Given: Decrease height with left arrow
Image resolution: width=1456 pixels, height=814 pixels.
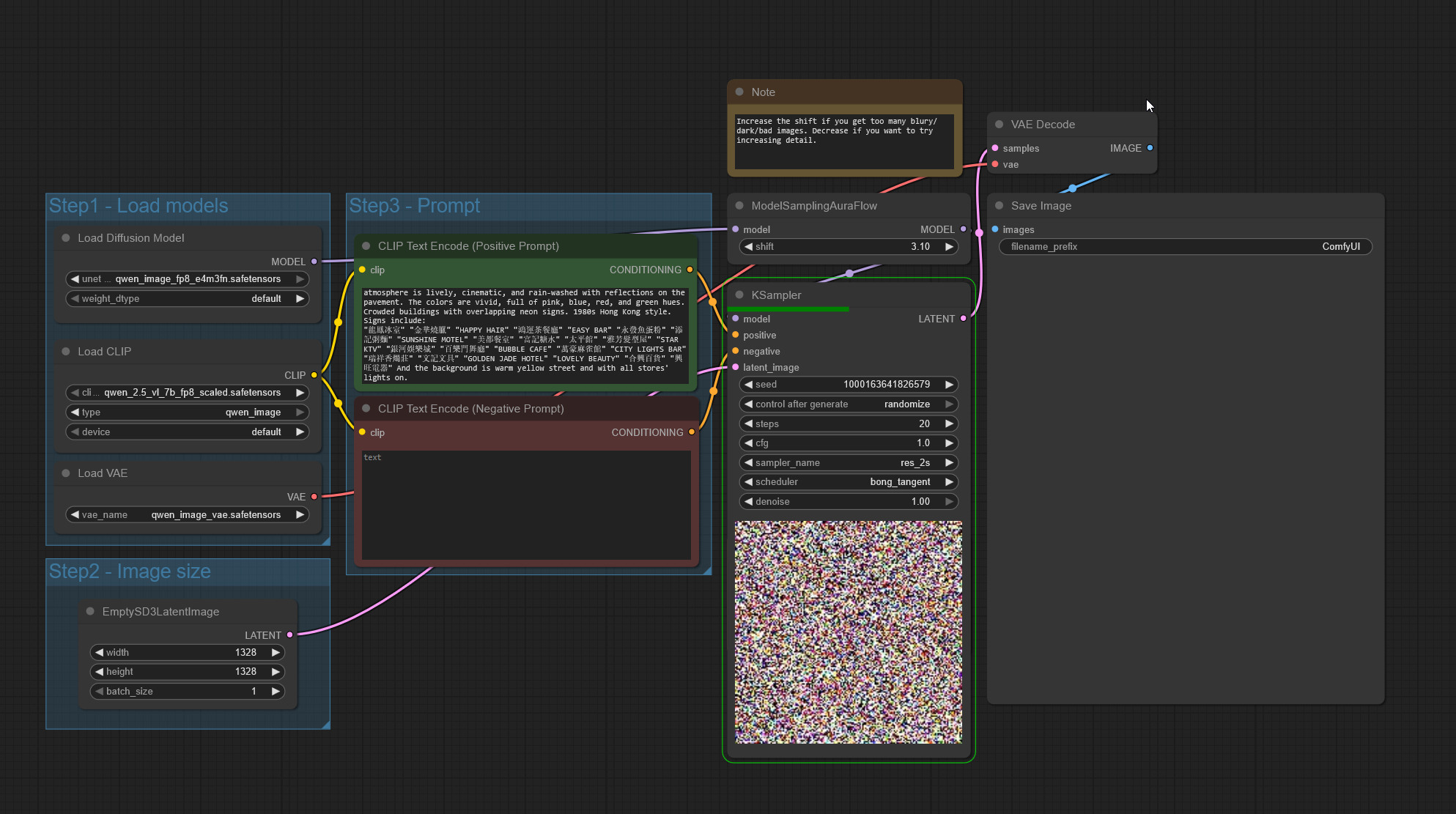Looking at the screenshot, I should coord(99,672).
